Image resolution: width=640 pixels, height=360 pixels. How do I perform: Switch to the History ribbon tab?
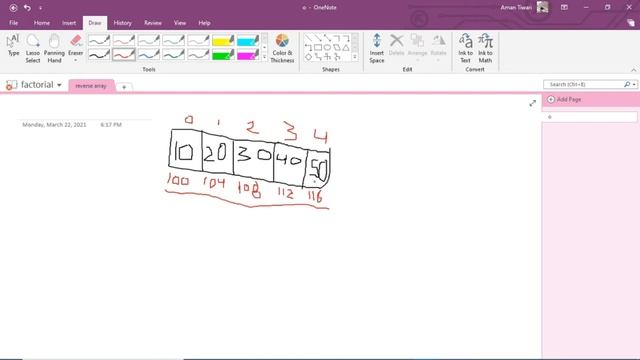(122, 23)
